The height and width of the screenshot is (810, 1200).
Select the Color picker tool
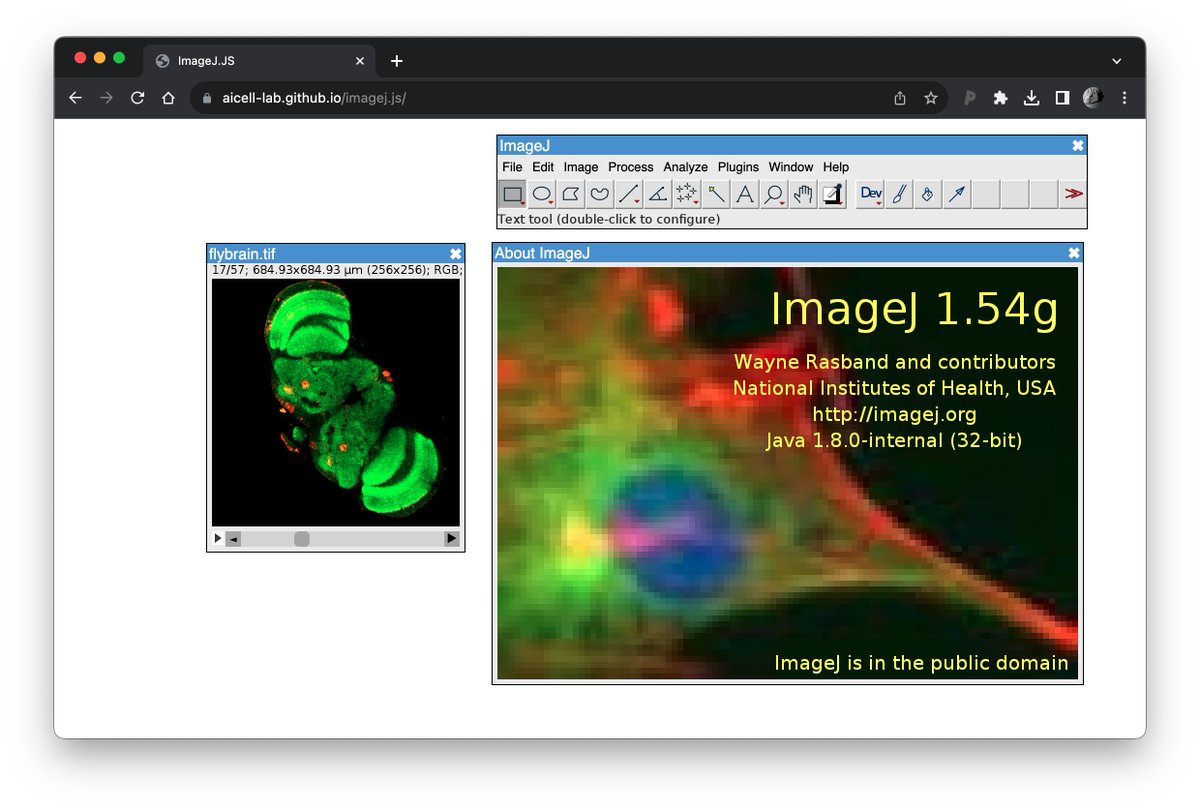[x=832, y=194]
